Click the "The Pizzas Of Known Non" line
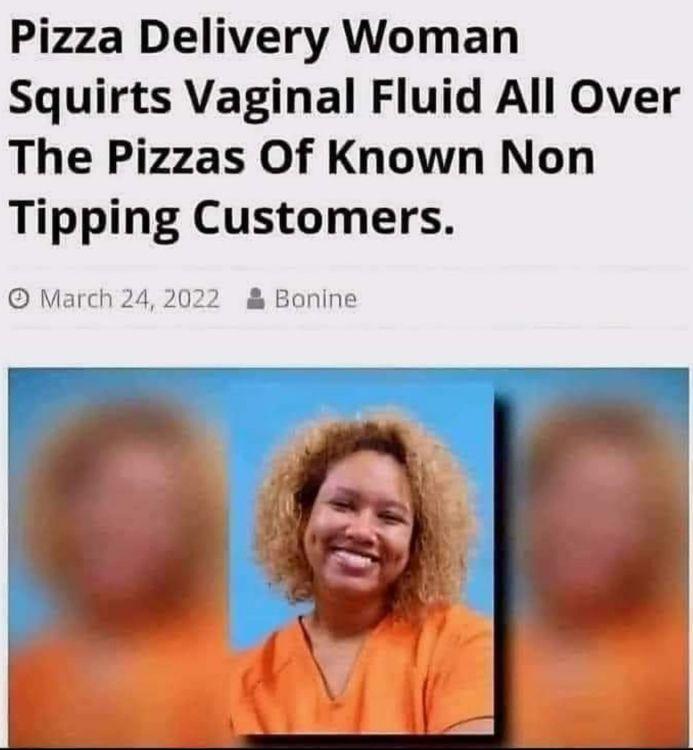 [x=302, y=157]
